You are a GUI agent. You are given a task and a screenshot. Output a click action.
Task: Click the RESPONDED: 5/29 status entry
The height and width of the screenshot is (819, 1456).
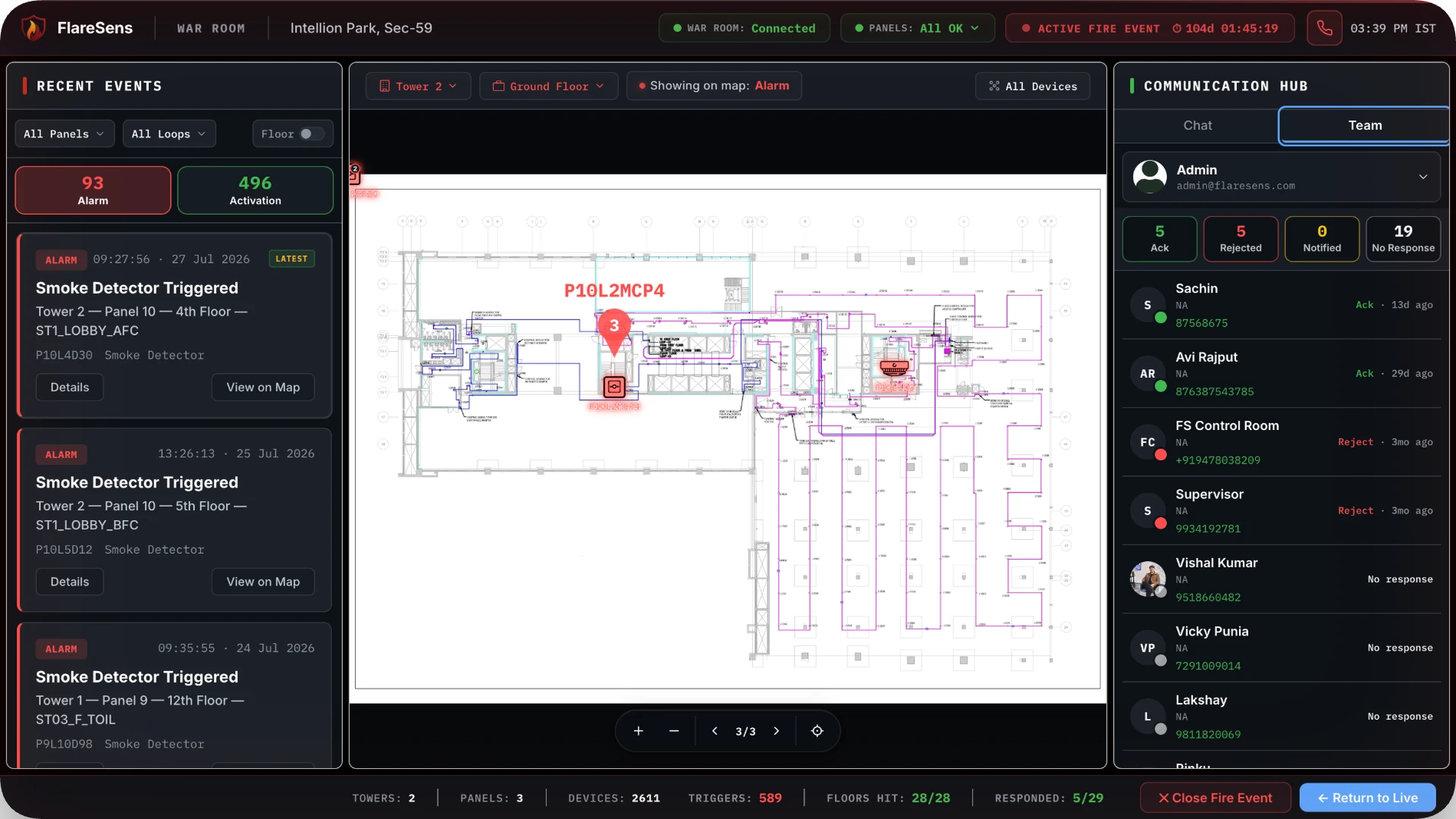pyautogui.click(x=1049, y=798)
